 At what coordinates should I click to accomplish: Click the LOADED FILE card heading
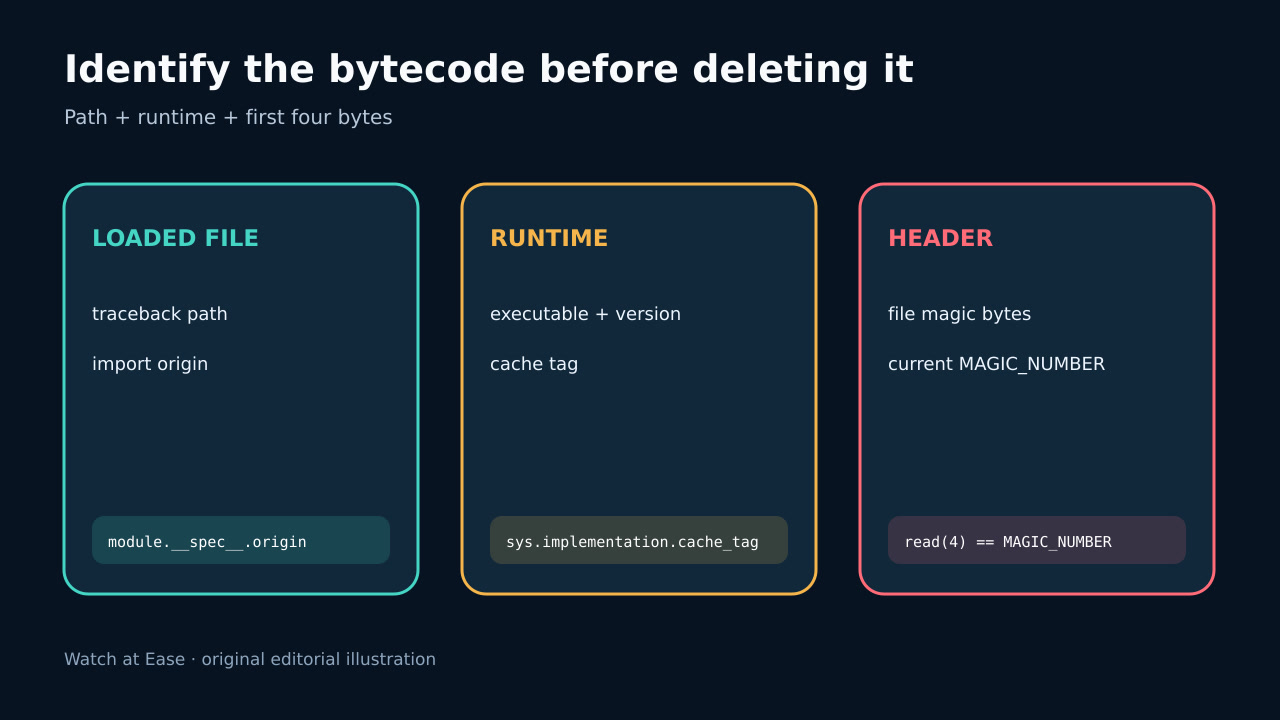[175, 239]
